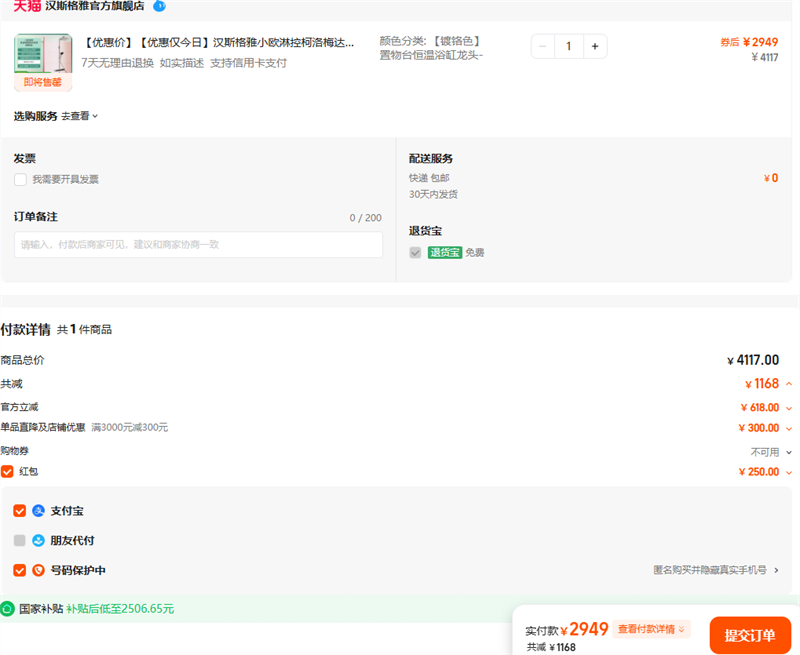Increase quantity with plus button
This screenshot has height=655, width=800.
(595, 46)
